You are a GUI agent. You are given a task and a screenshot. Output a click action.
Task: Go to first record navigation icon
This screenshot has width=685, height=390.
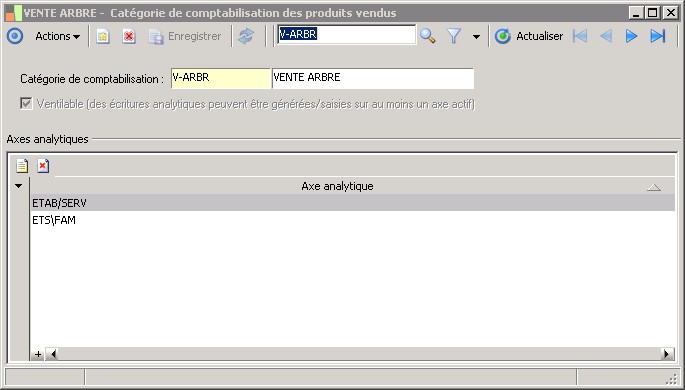coord(580,36)
